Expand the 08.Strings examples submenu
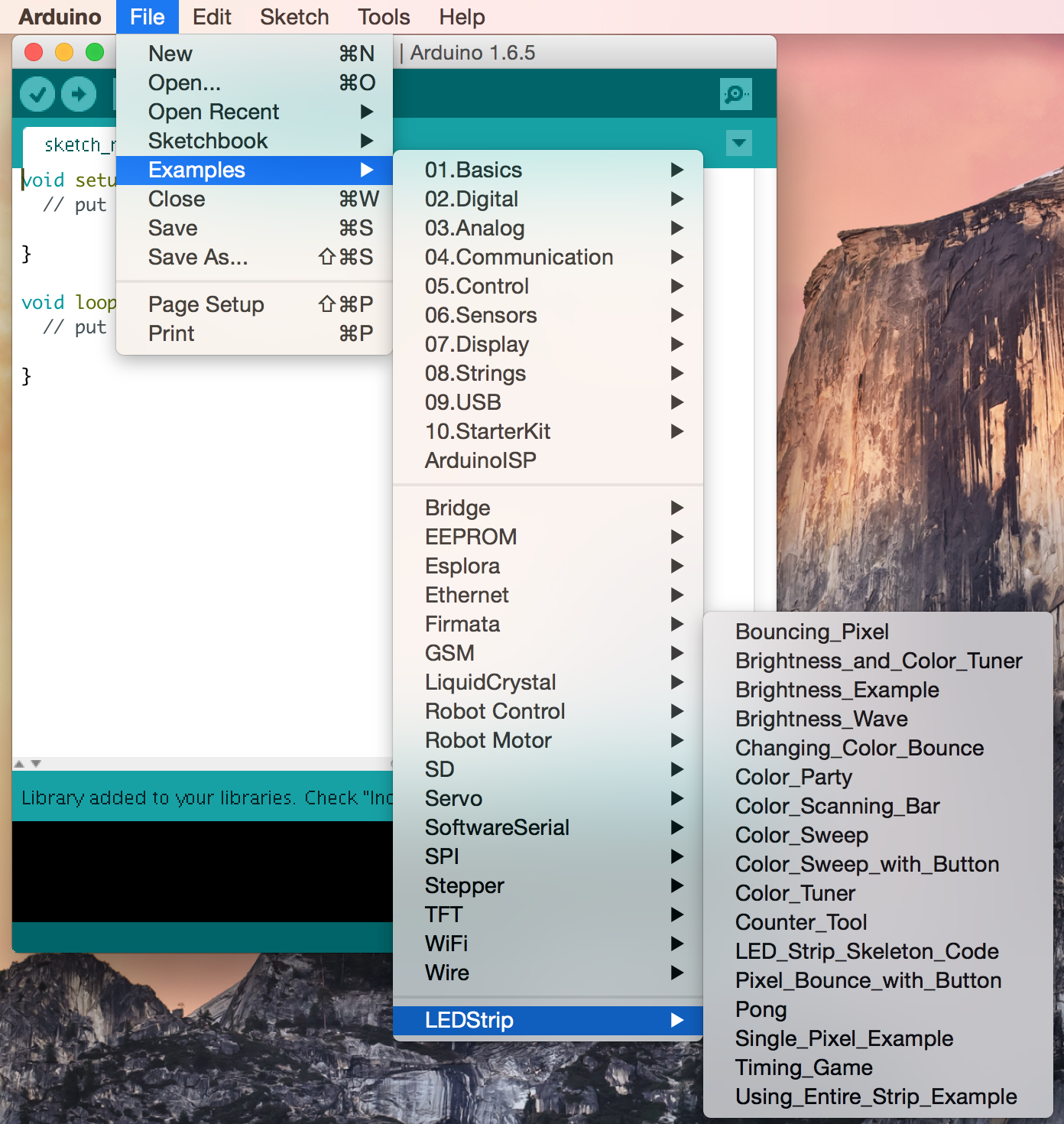1064x1124 pixels. (x=548, y=373)
